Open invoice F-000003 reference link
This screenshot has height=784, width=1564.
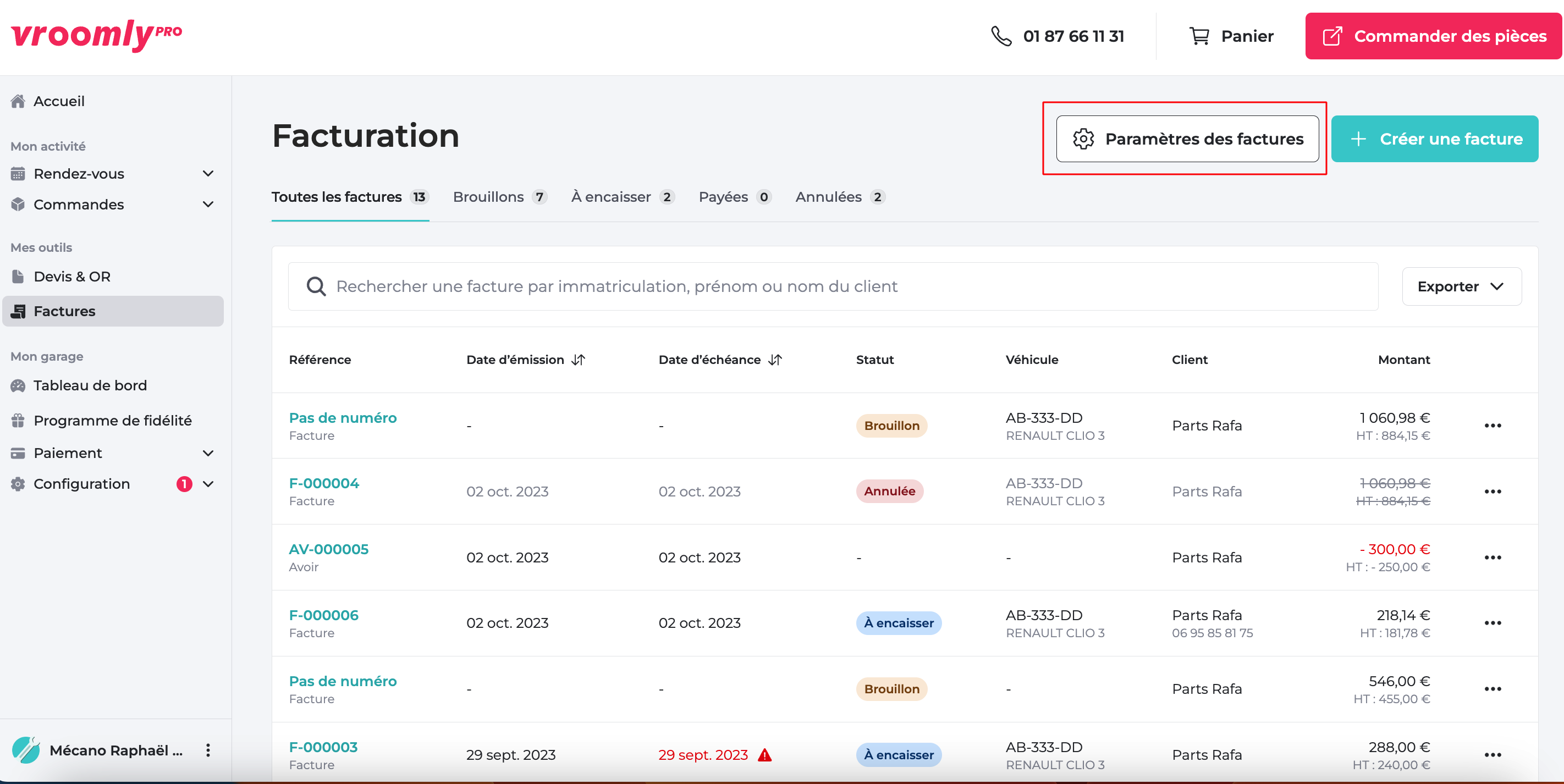(323, 747)
